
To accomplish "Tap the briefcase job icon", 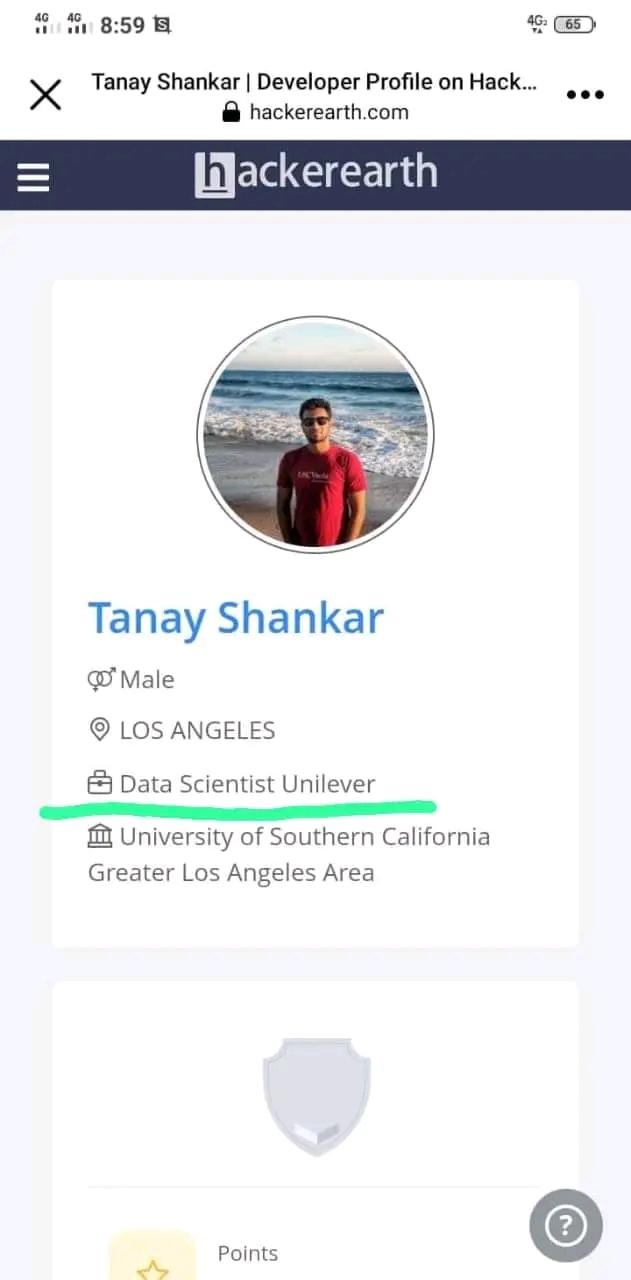I will coord(100,783).
